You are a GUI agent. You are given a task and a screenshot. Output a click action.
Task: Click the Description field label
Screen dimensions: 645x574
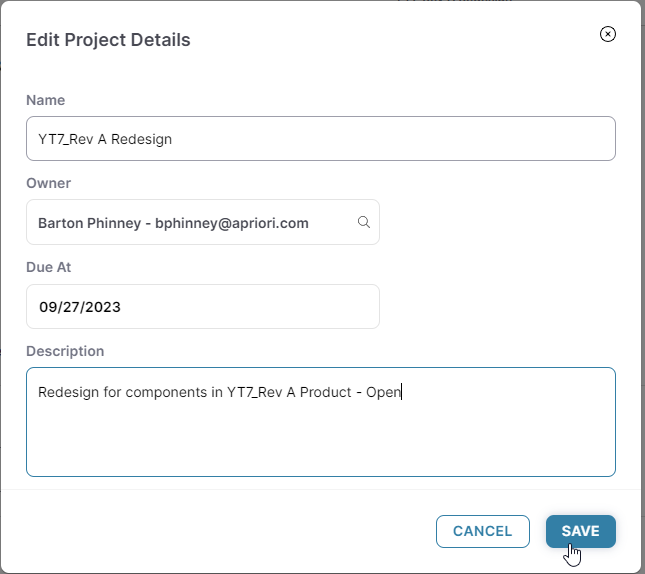coord(65,351)
